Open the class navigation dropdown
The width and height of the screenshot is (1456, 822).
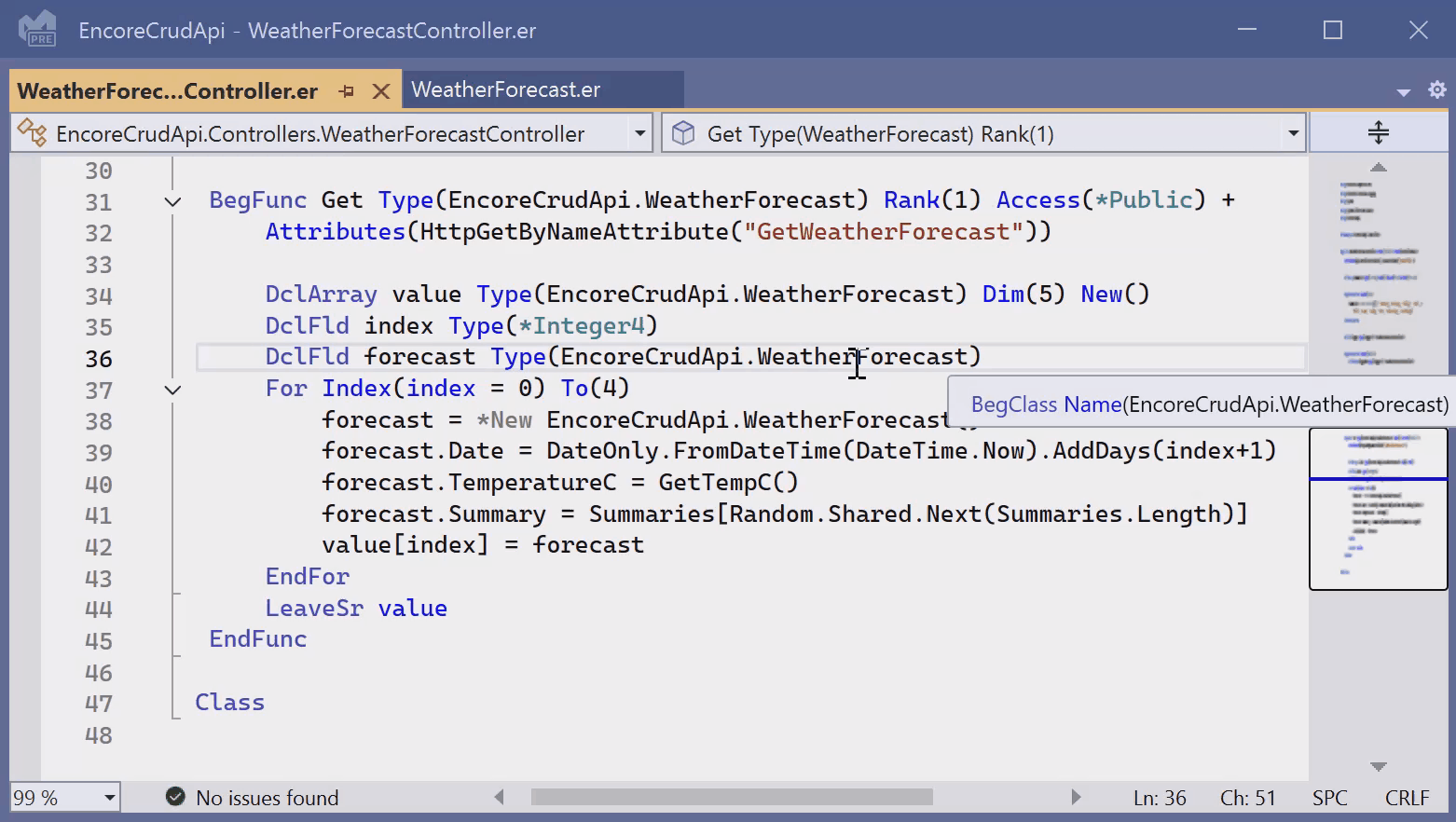[x=639, y=133]
